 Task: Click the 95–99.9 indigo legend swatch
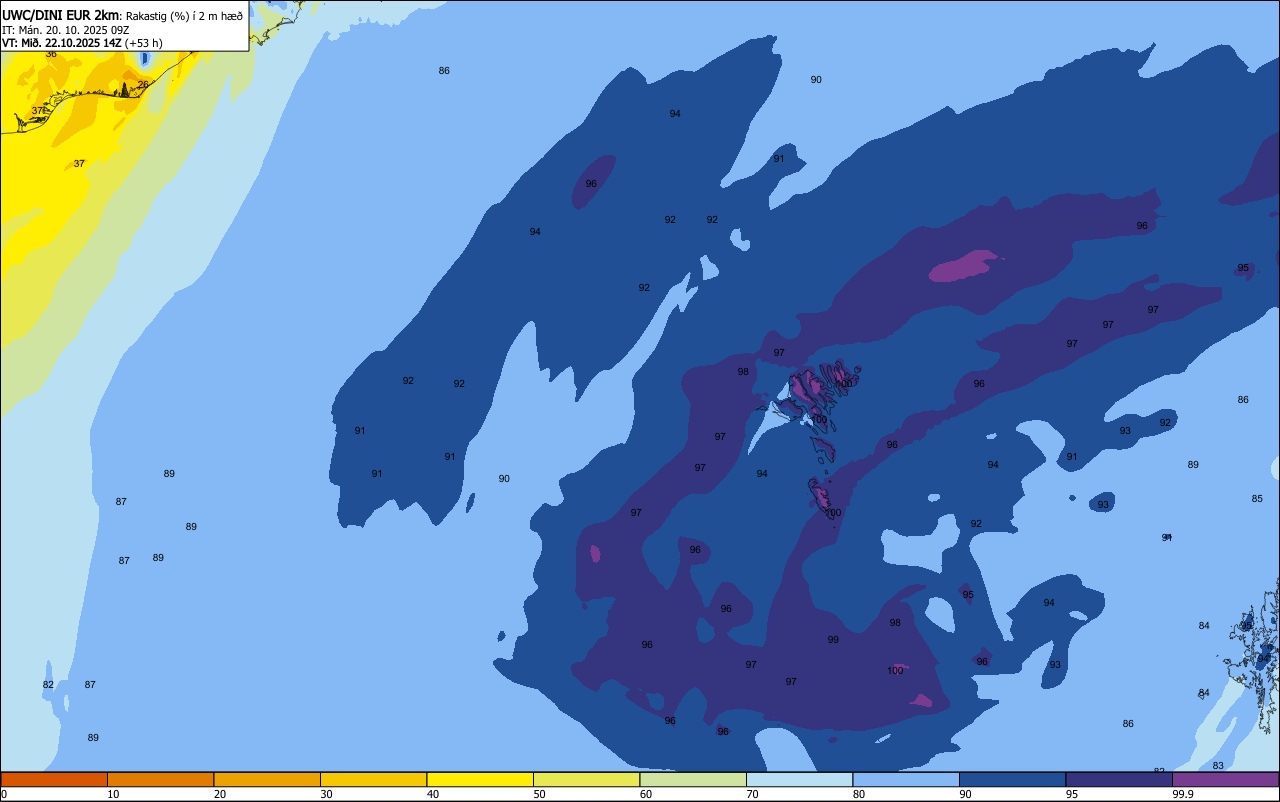tap(1119, 779)
